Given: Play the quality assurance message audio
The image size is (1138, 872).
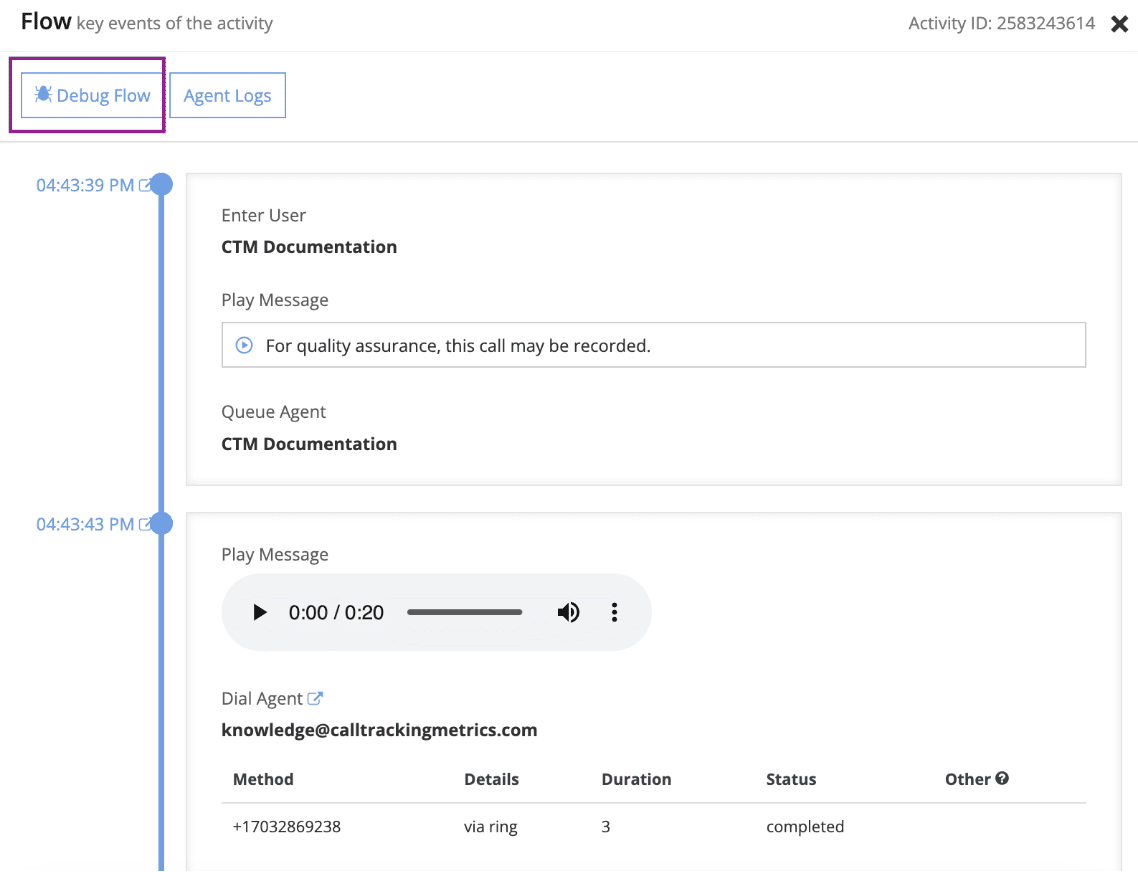Looking at the screenshot, I should [x=243, y=344].
